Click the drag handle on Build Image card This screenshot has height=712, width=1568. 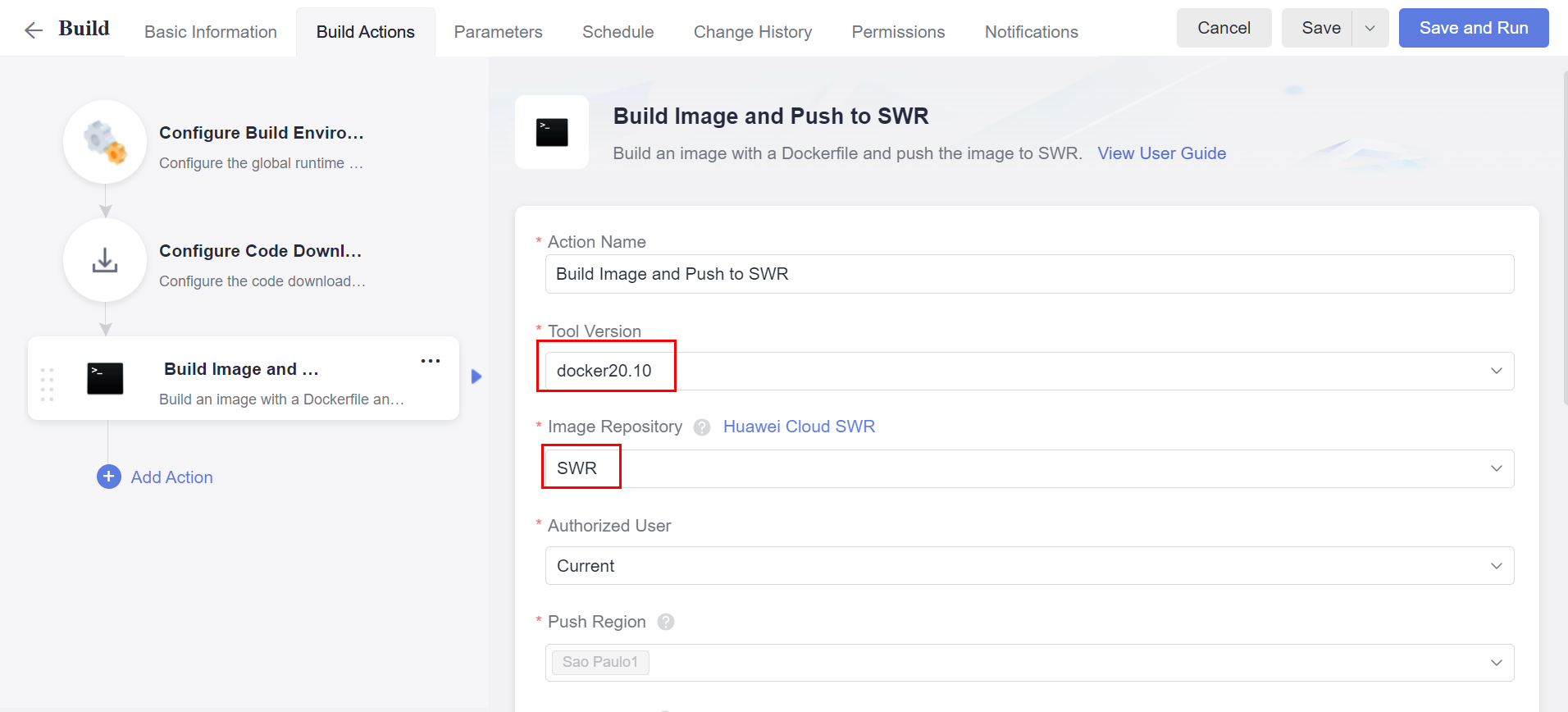pyautogui.click(x=47, y=384)
